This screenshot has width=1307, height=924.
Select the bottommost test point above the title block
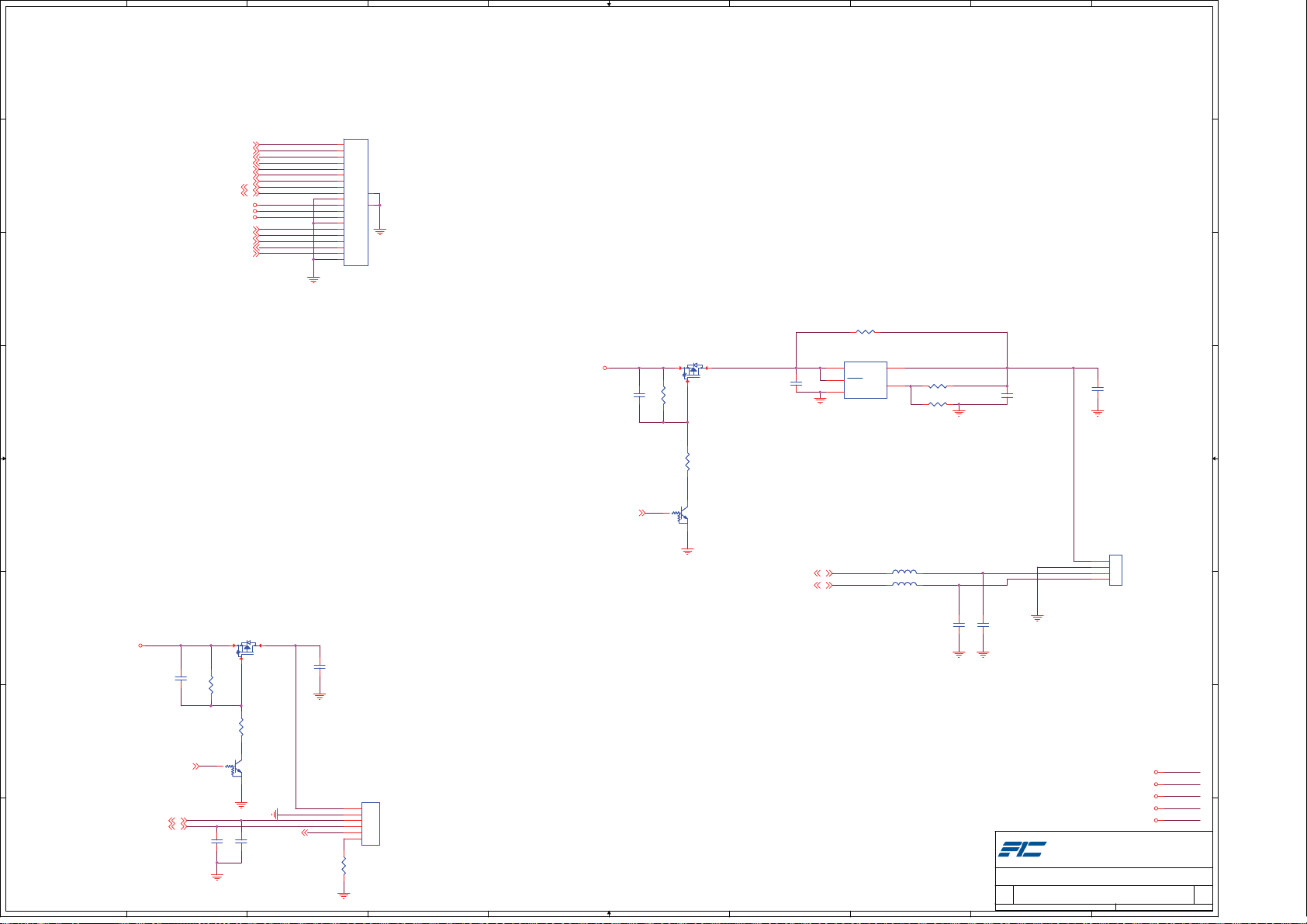coord(1157,820)
